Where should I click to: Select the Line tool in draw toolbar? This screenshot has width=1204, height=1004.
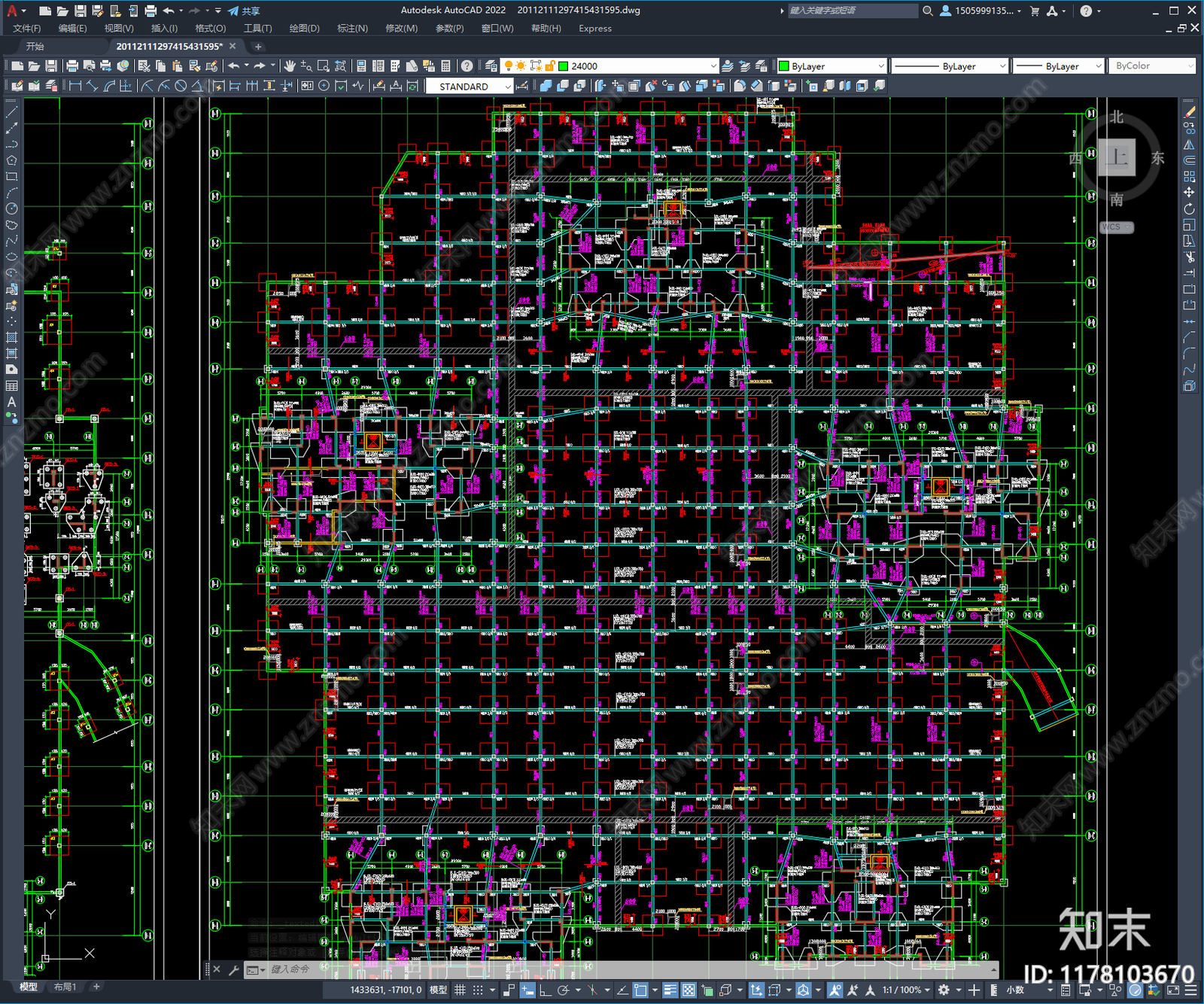tap(11, 111)
